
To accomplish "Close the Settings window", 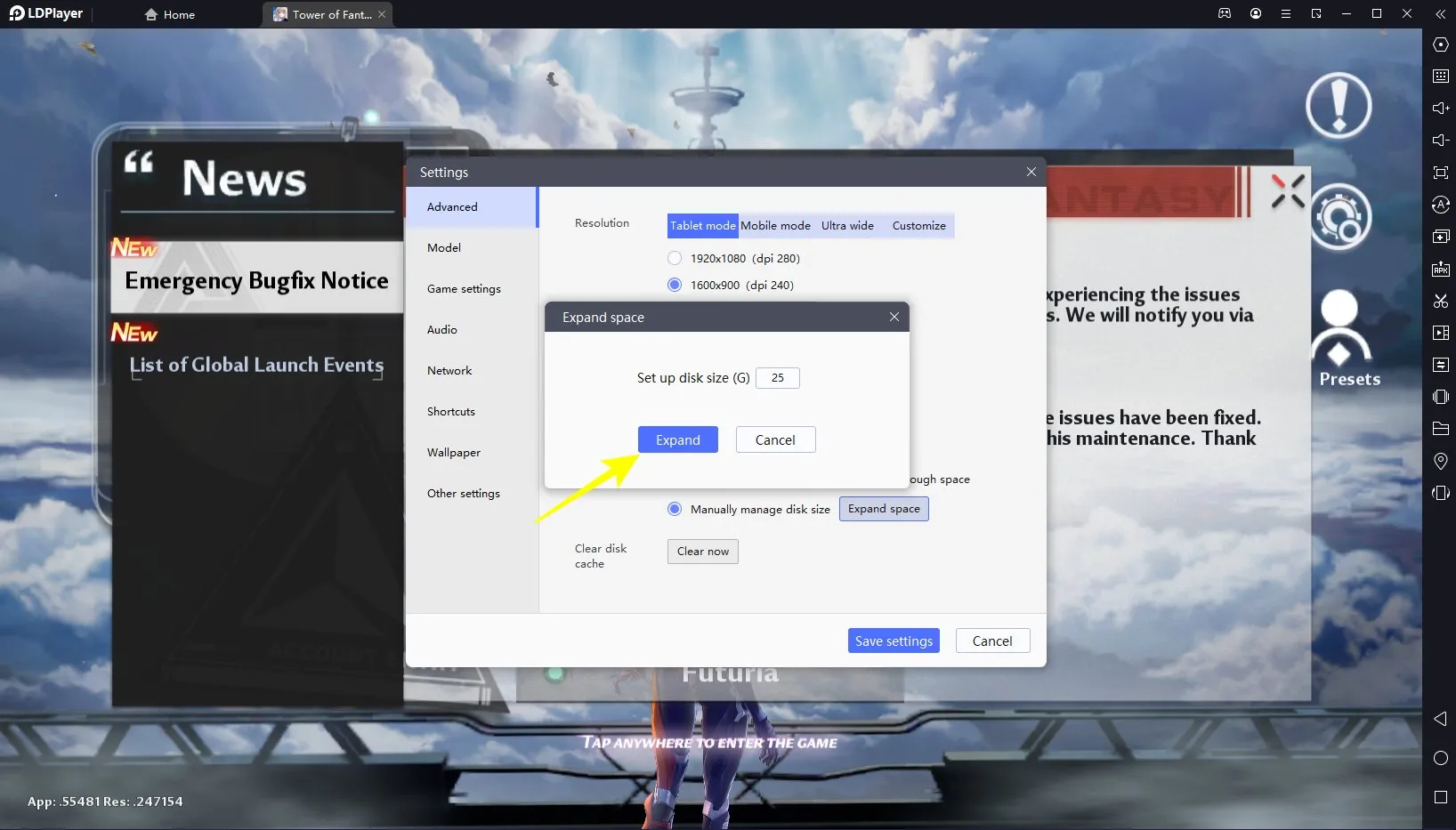I will 1031,172.
